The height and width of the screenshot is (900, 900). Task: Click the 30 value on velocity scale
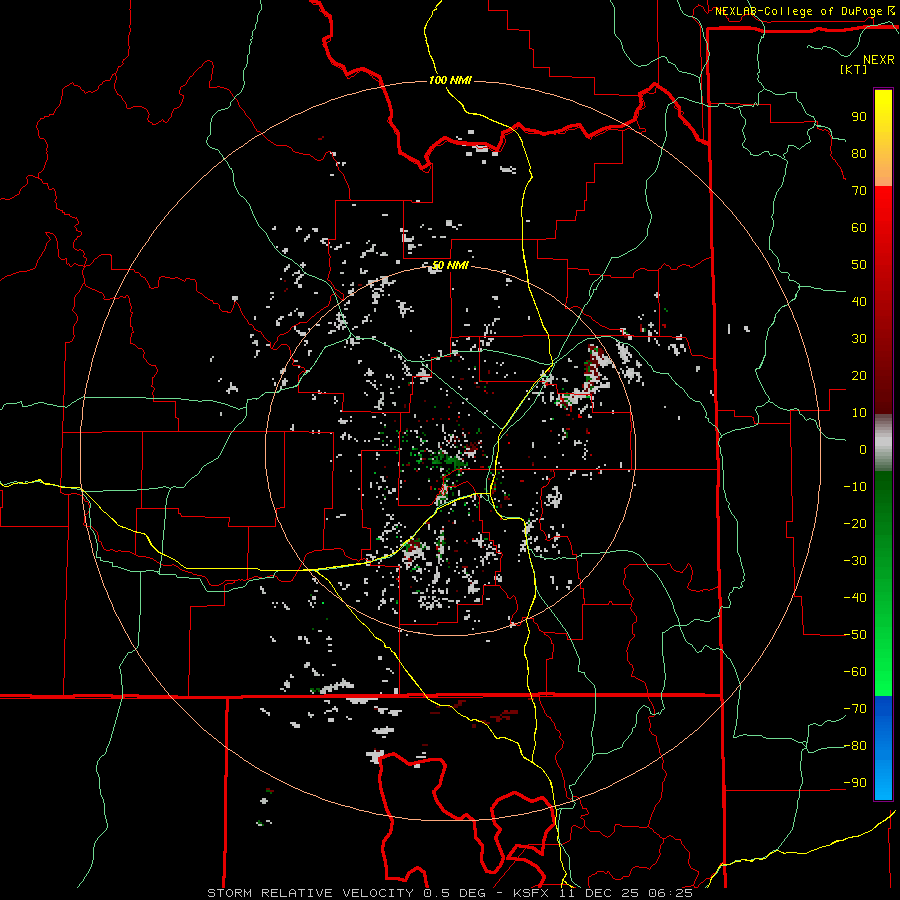(x=859, y=339)
